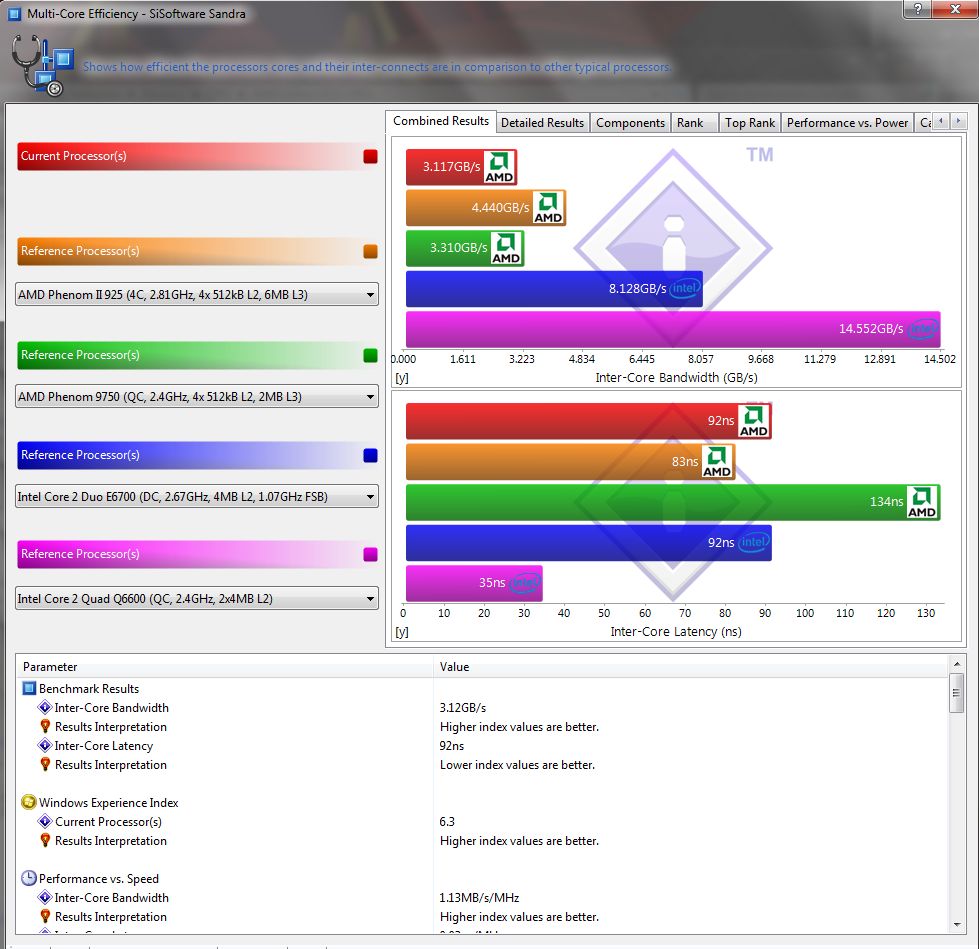
Task: Open the AMD Phenom 9750 dropdown
Action: tap(197, 396)
